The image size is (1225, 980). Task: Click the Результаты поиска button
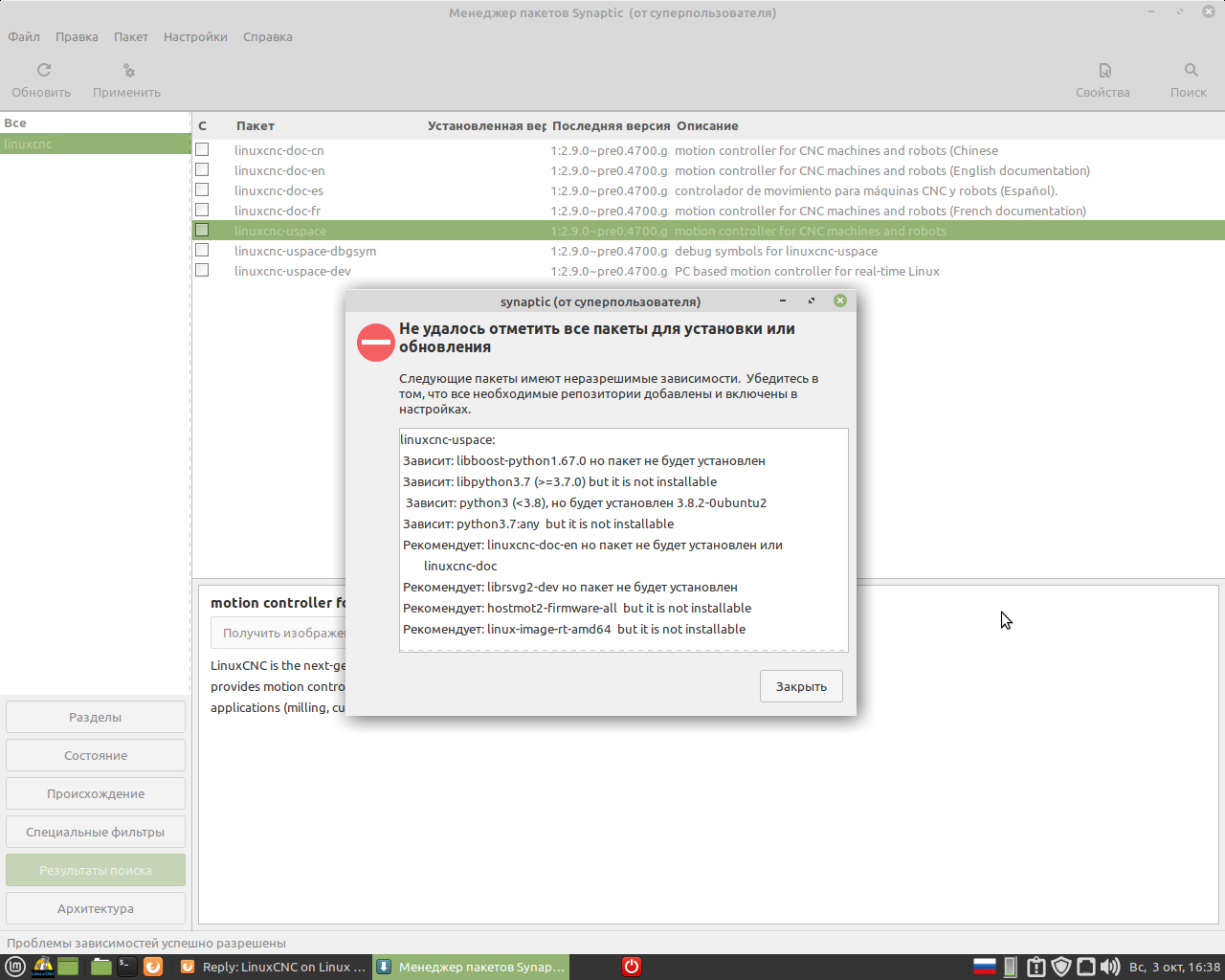[x=96, y=870]
